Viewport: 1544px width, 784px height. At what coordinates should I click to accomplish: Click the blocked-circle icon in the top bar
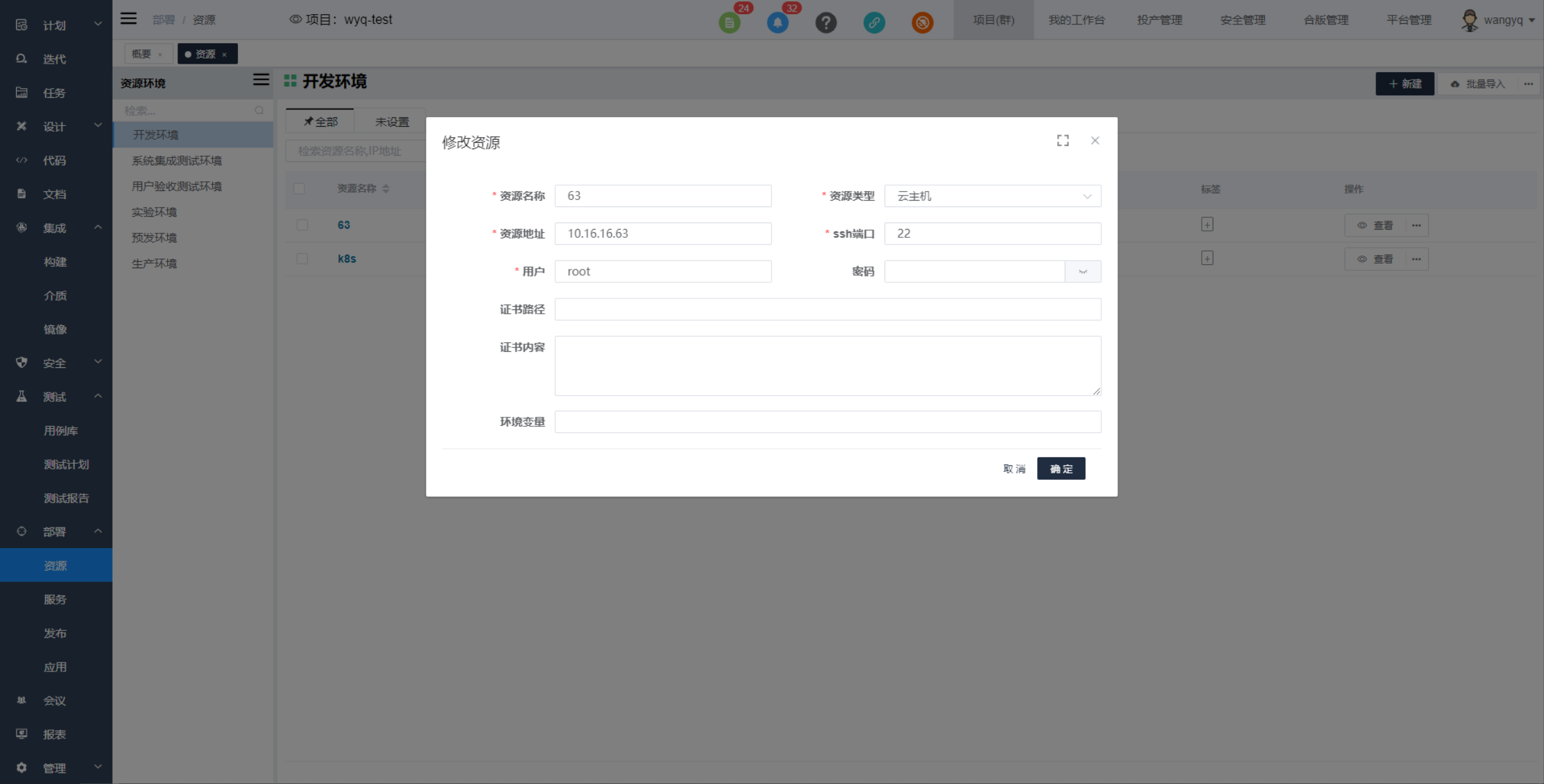click(923, 23)
